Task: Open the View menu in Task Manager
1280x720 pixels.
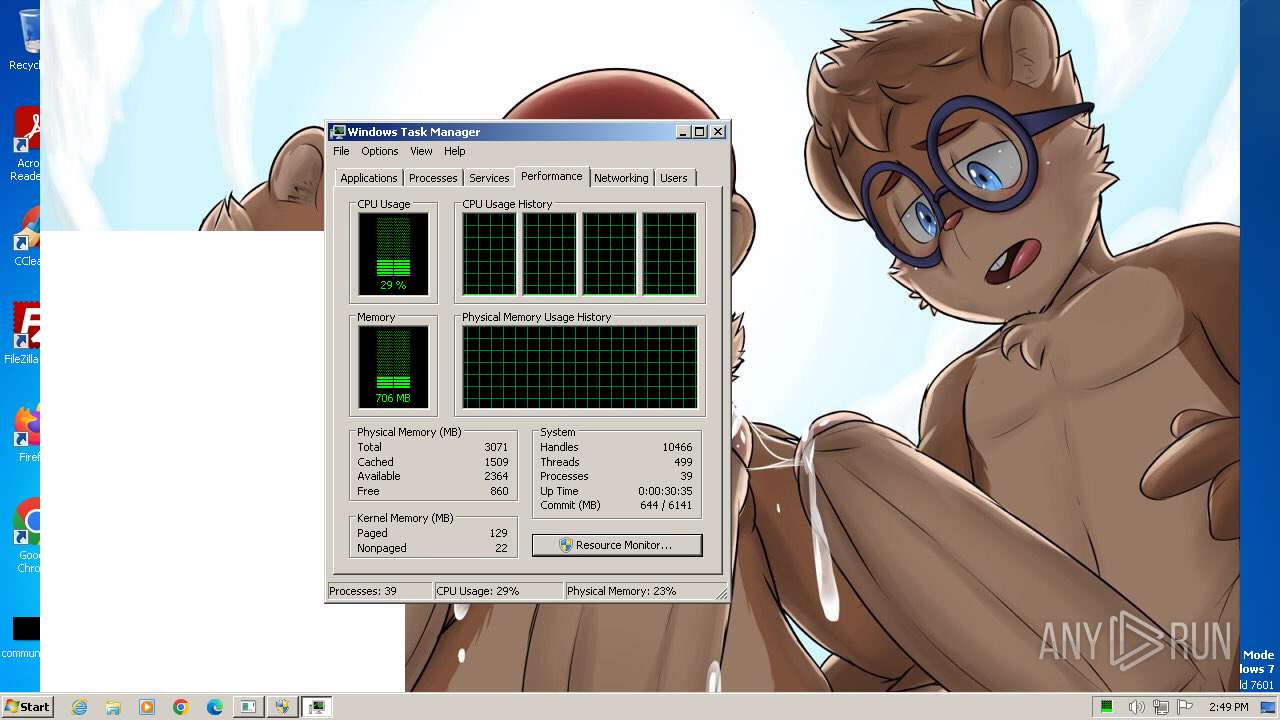Action: pos(421,151)
